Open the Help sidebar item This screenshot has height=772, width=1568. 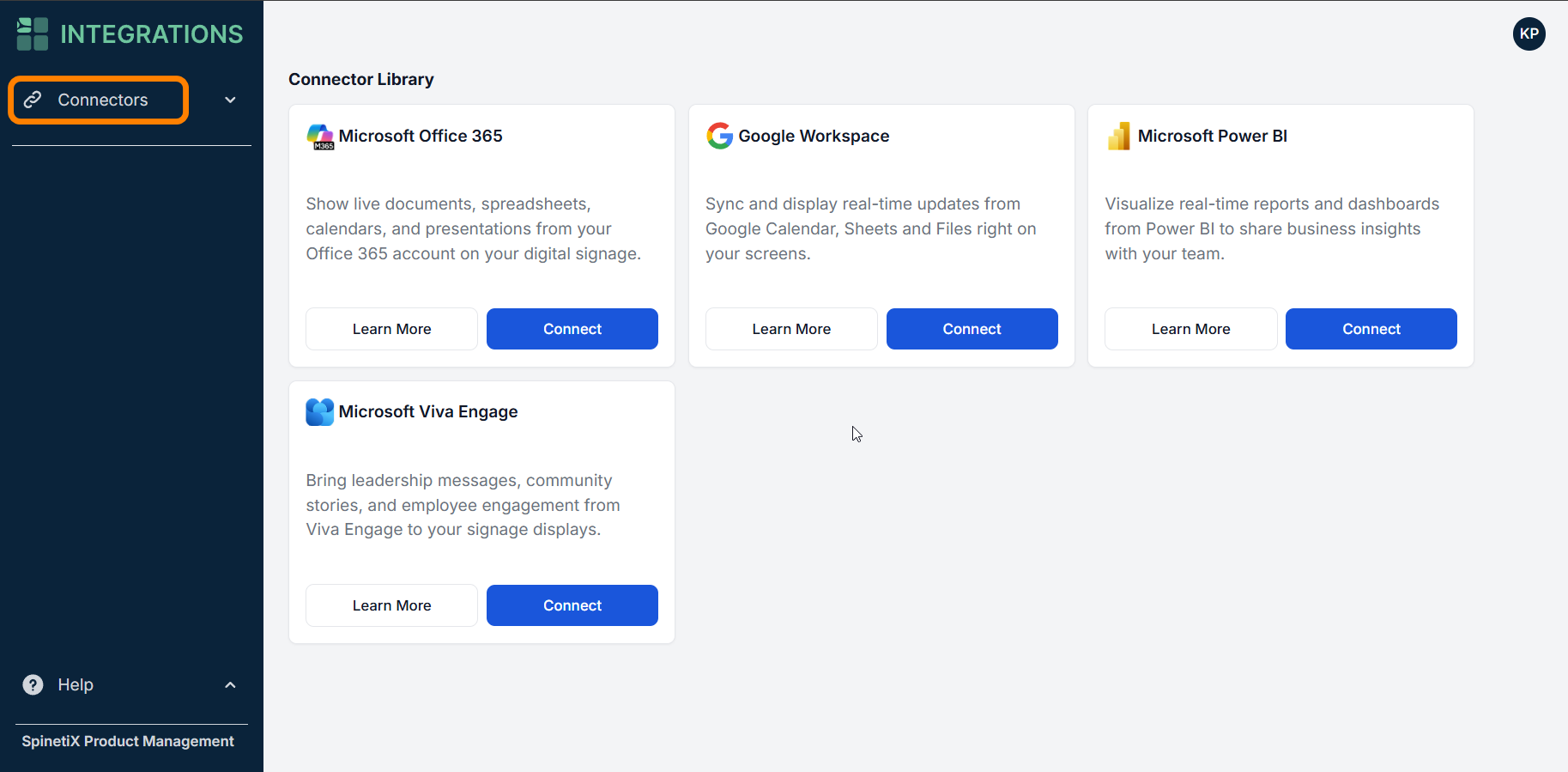coord(76,684)
